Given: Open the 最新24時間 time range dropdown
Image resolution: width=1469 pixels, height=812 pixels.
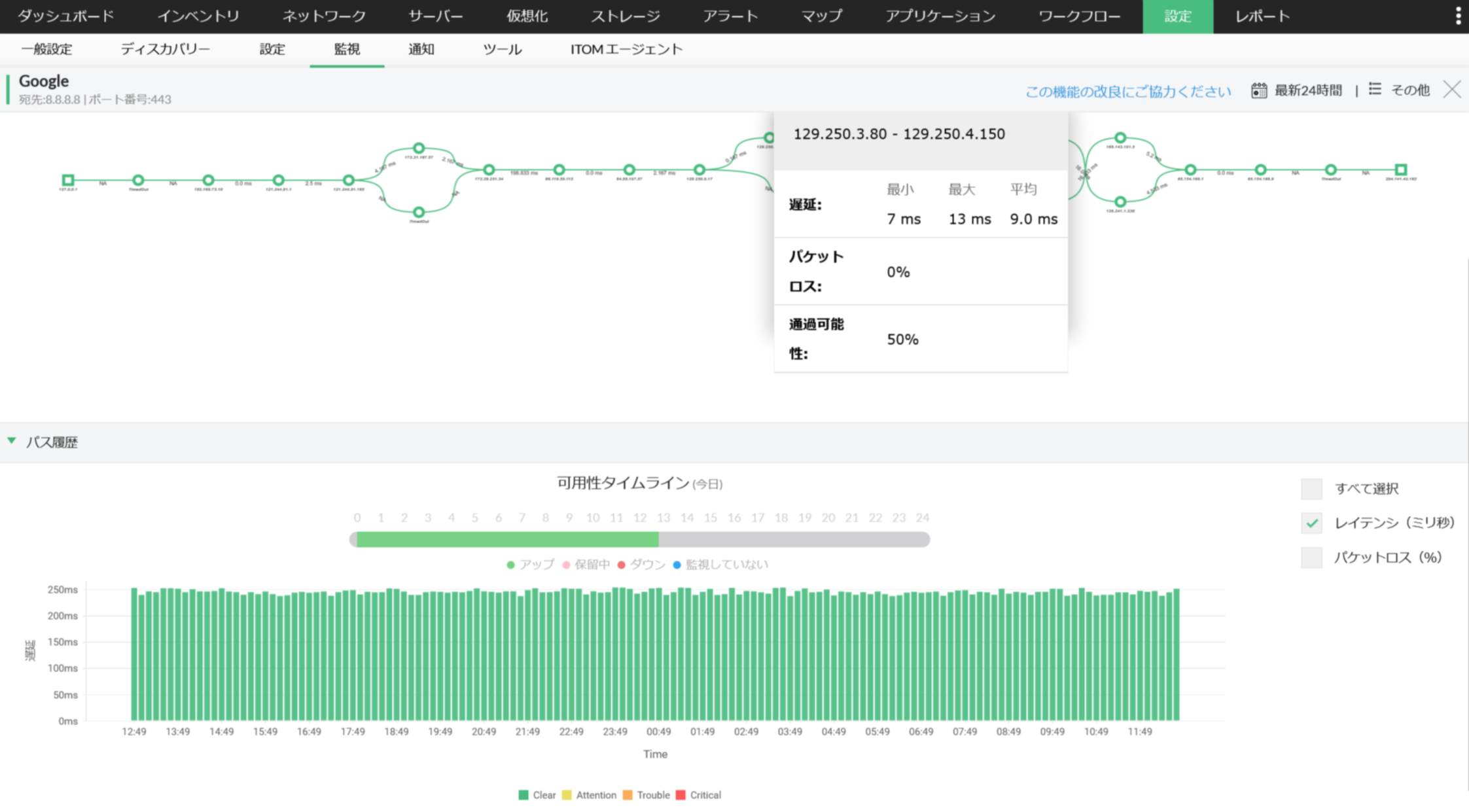Looking at the screenshot, I should pyautogui.click(x=1307, y=90).
